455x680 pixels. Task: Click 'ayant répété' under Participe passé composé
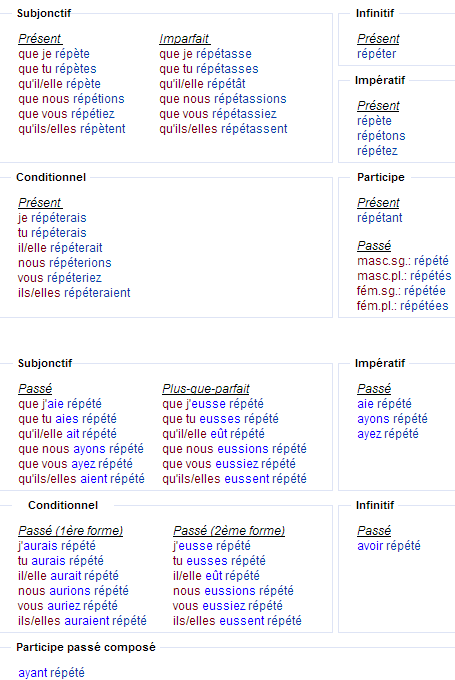(x=51, y=673)
